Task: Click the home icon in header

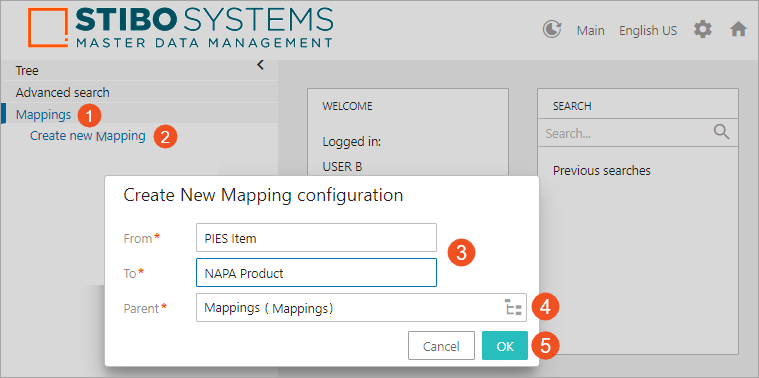Action: 738,30
